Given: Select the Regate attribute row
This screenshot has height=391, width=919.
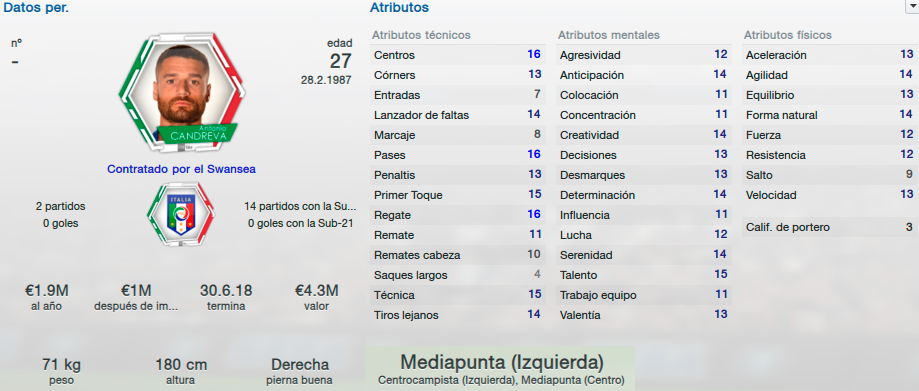Looking at the screenshot, I should 457,215.
